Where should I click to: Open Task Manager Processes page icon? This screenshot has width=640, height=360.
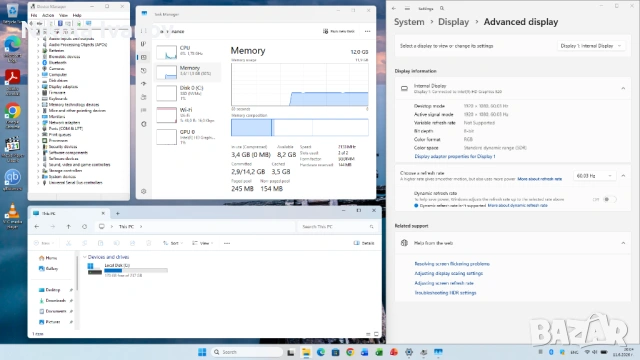144,44
